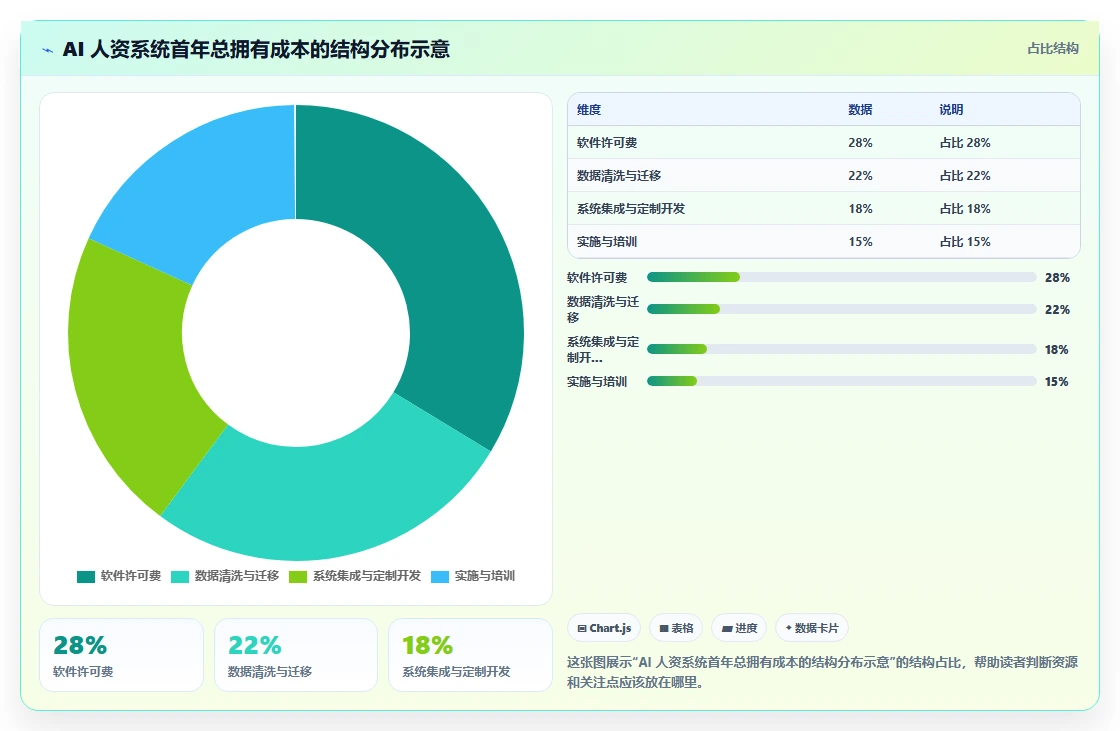The height and width of the screenshot is (731, 1120).
Task: Click the 软件许可费 legend label
Action: [131, 576]
